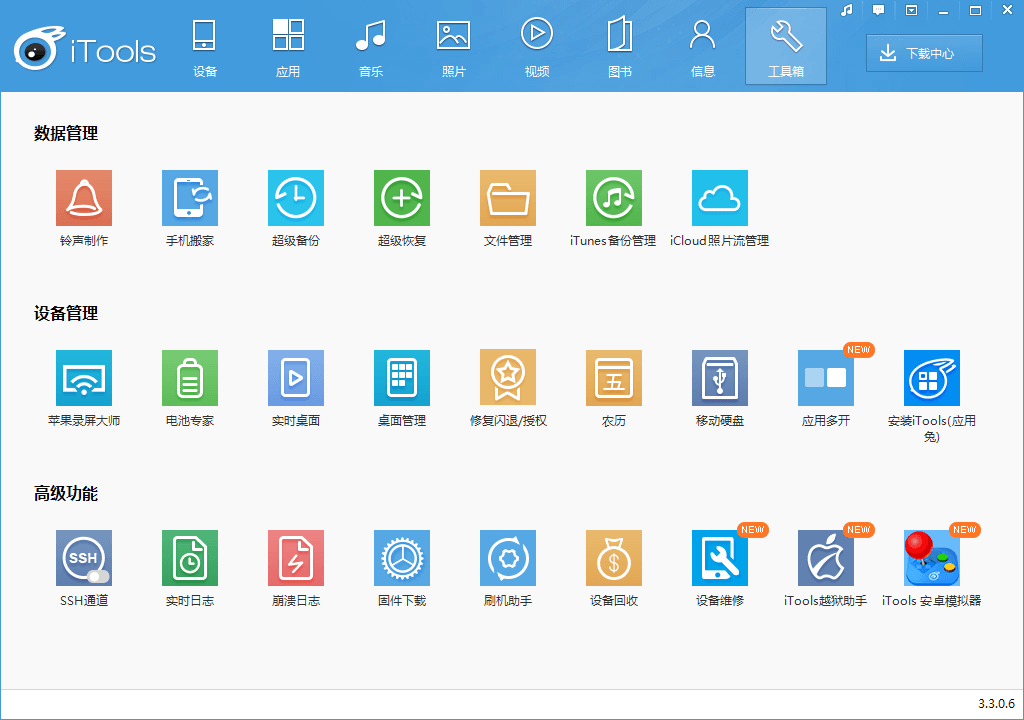
Task: Launch iTools 安卓模拟器 Android emulator
Action: (932, 558)
